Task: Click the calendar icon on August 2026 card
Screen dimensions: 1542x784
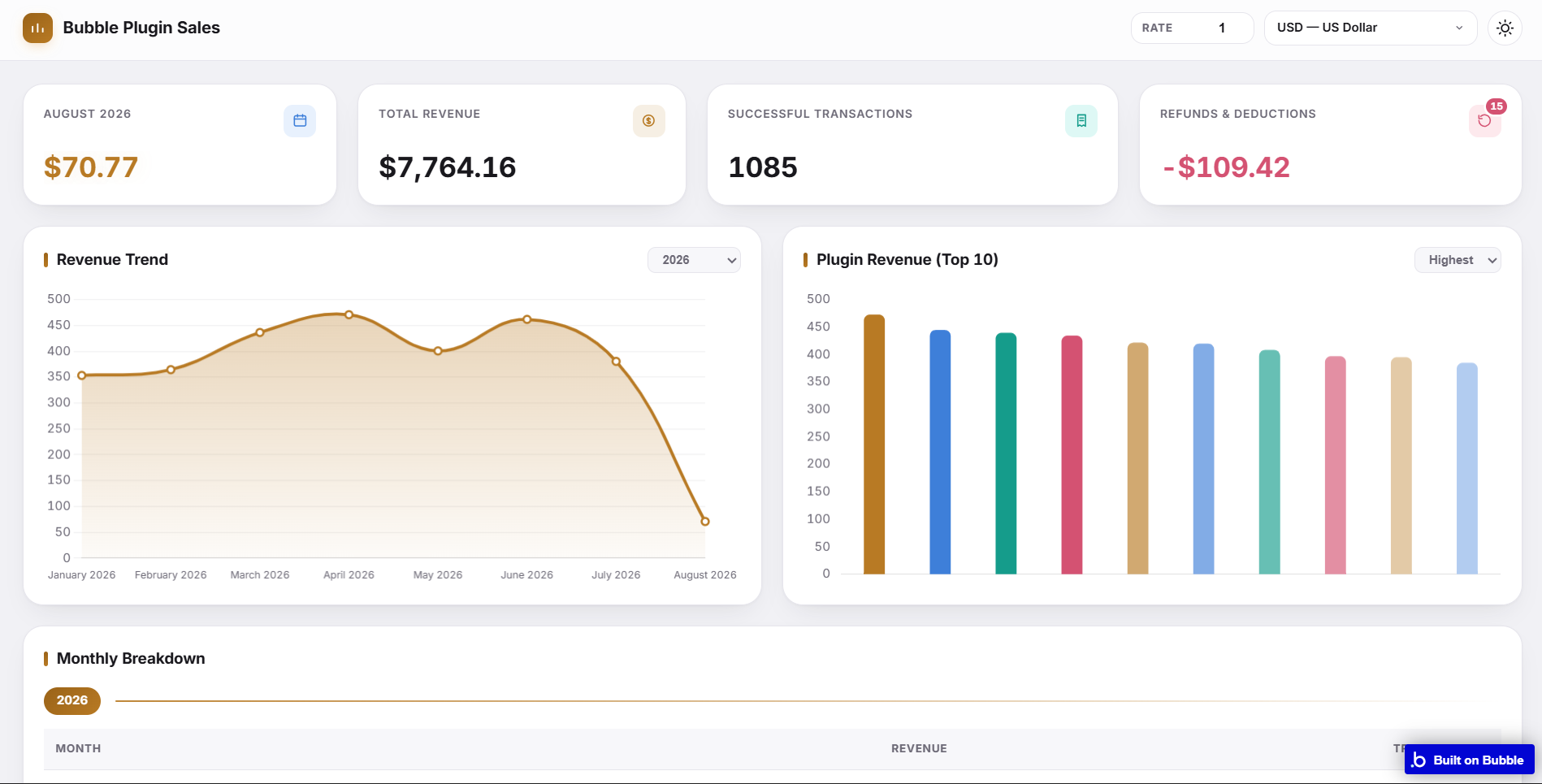Action: [x=300, y=121]
